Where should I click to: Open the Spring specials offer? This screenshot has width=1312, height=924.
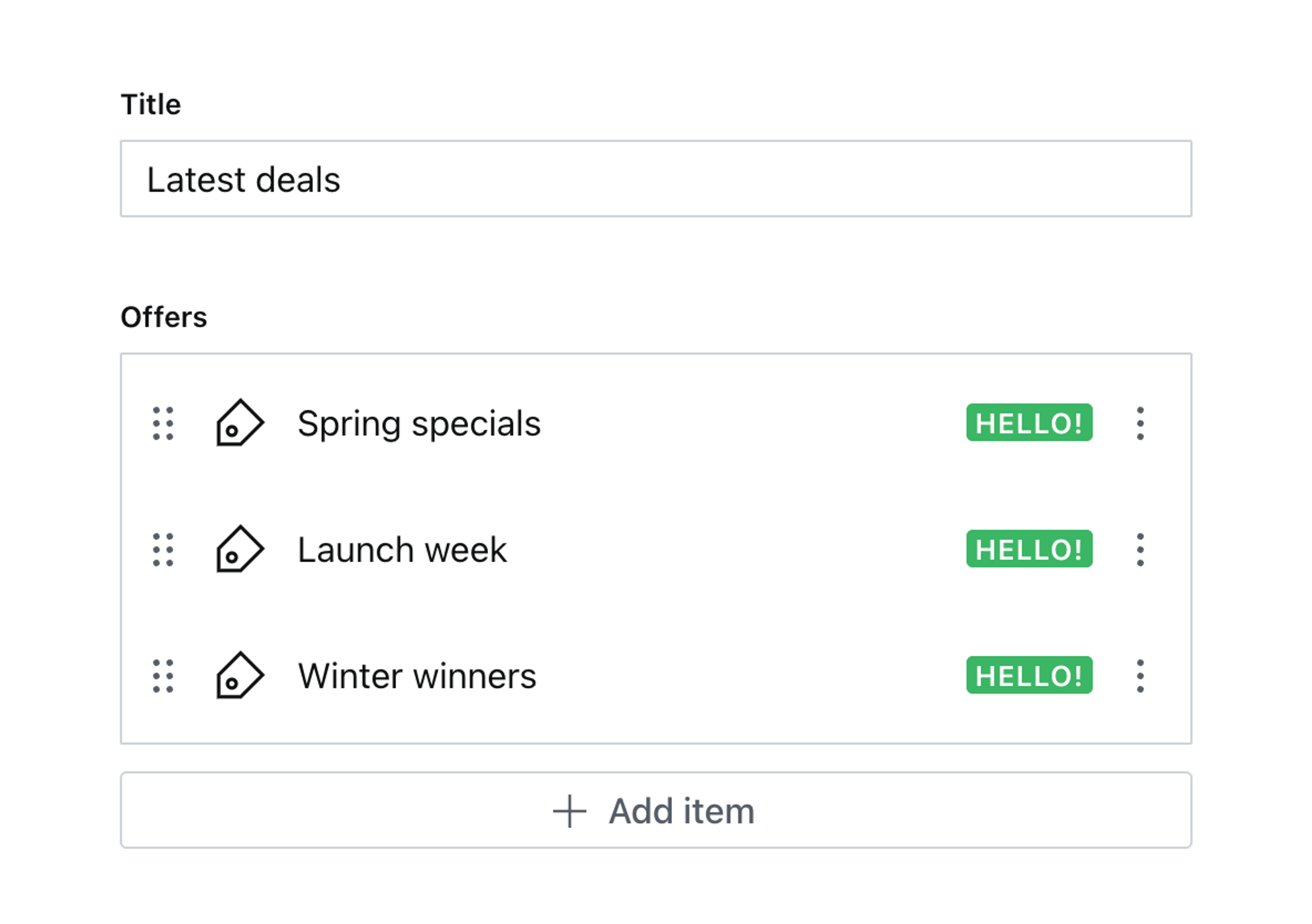[x=419, y=424]
